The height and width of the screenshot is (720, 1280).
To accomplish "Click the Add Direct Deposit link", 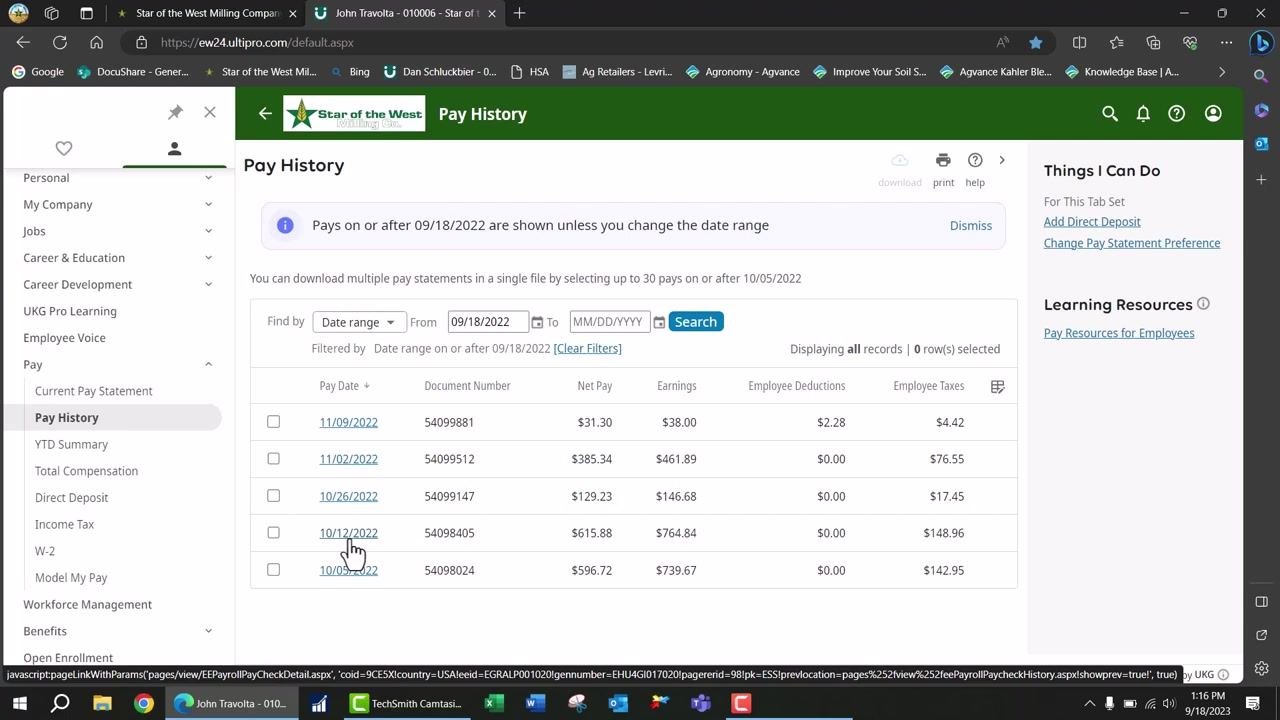I will (x=1092, y=222).
